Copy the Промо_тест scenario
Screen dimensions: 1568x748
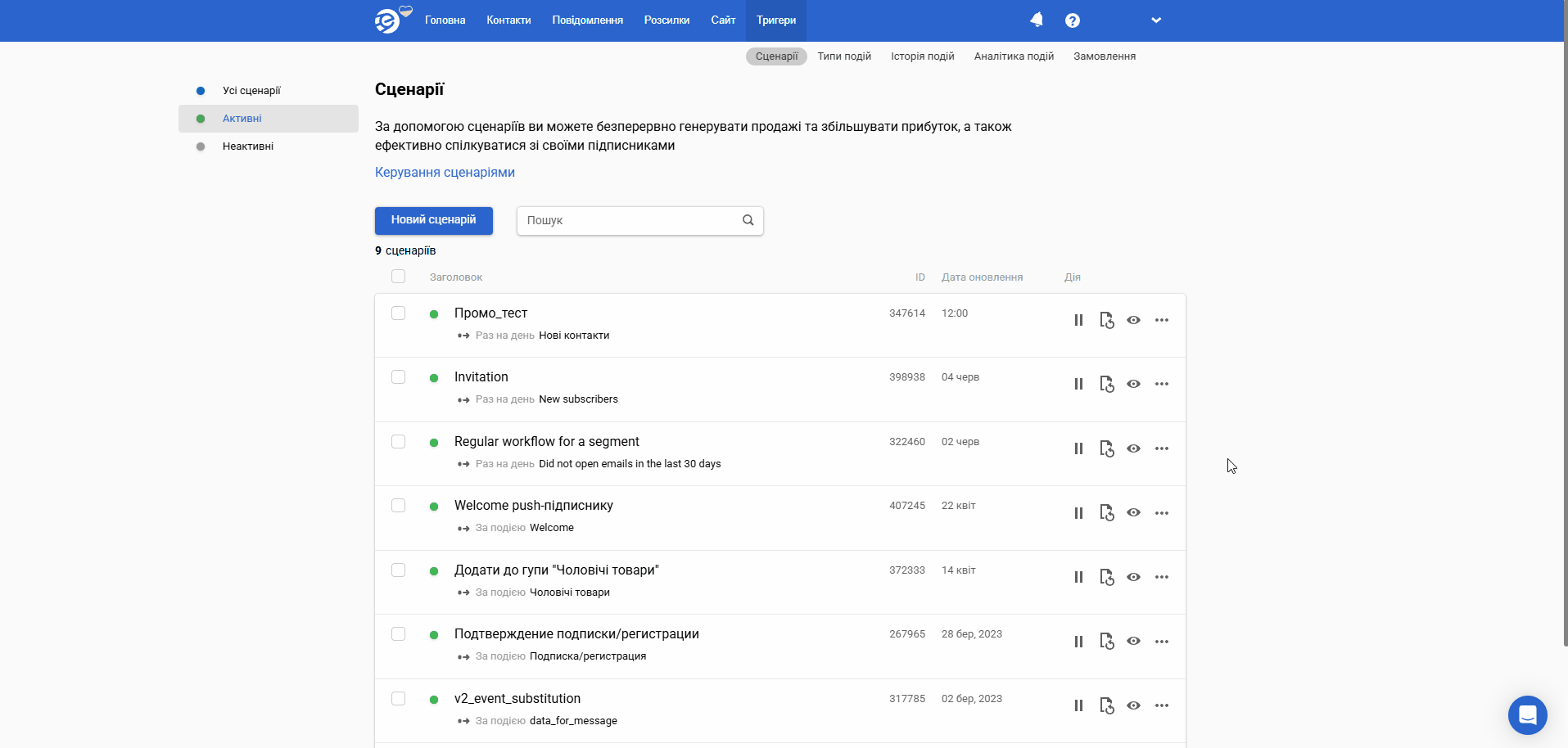pyautogui.click(x=1106, y=320)
